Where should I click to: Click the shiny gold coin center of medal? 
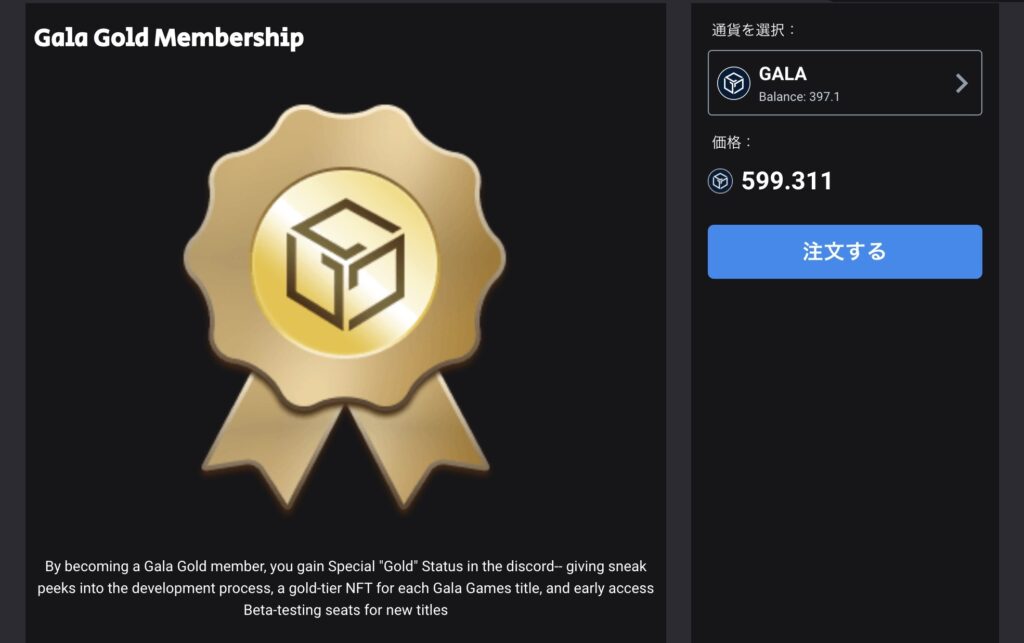point(345,263)
